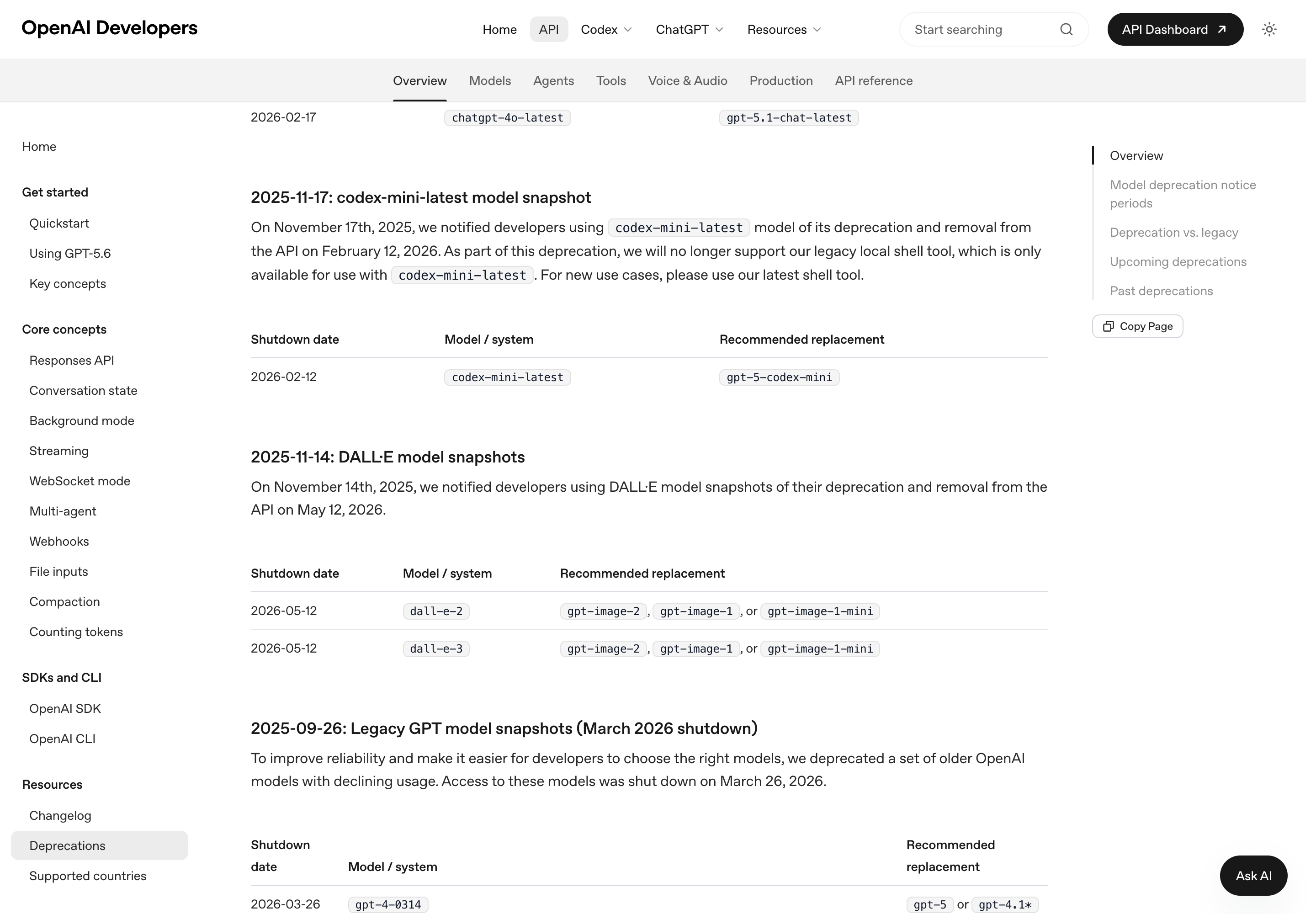This screenshot has height=914, width=1316.
Task: Jump to Upcoming deprecations section
Action: coord(1178,262)
